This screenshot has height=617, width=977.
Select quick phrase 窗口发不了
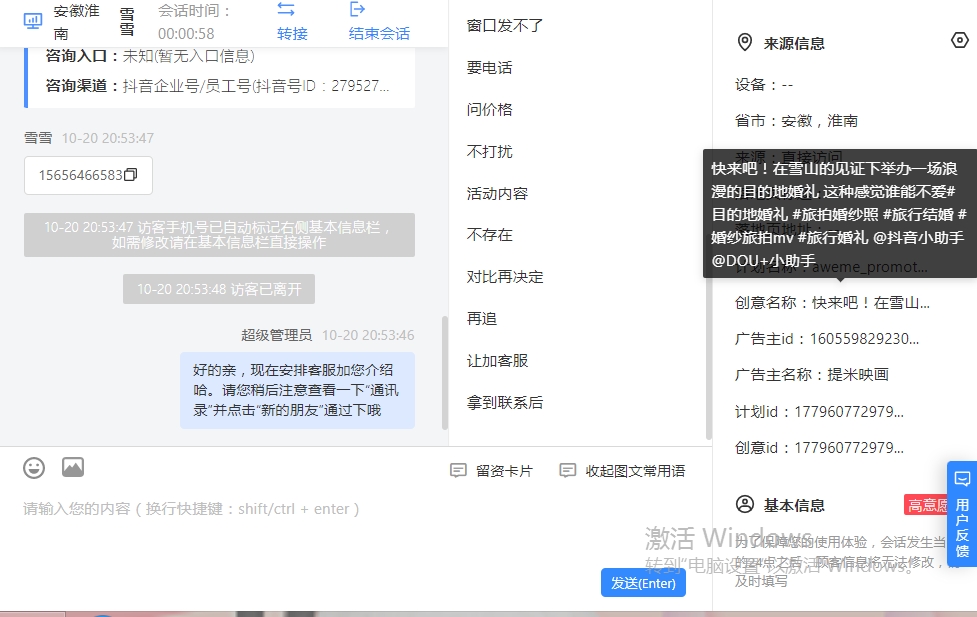[505, 26]
